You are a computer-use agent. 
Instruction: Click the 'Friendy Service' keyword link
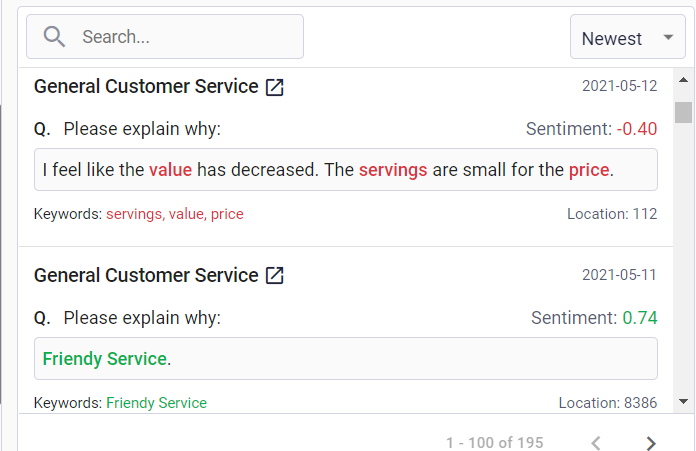point(156,403)
